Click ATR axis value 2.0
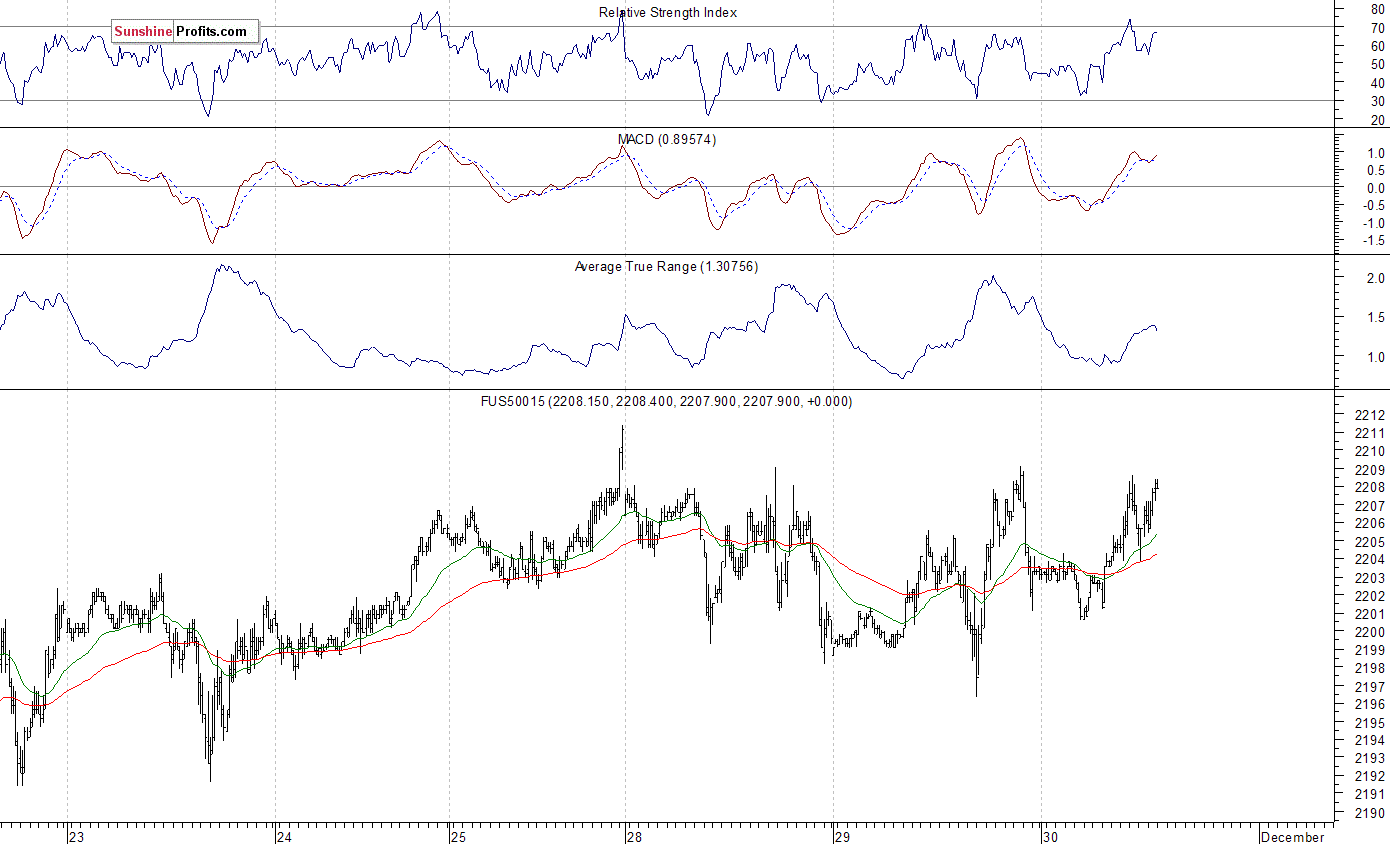Image resolution: width=1390 pixels, height=844 pixels. click(1375, 278)
